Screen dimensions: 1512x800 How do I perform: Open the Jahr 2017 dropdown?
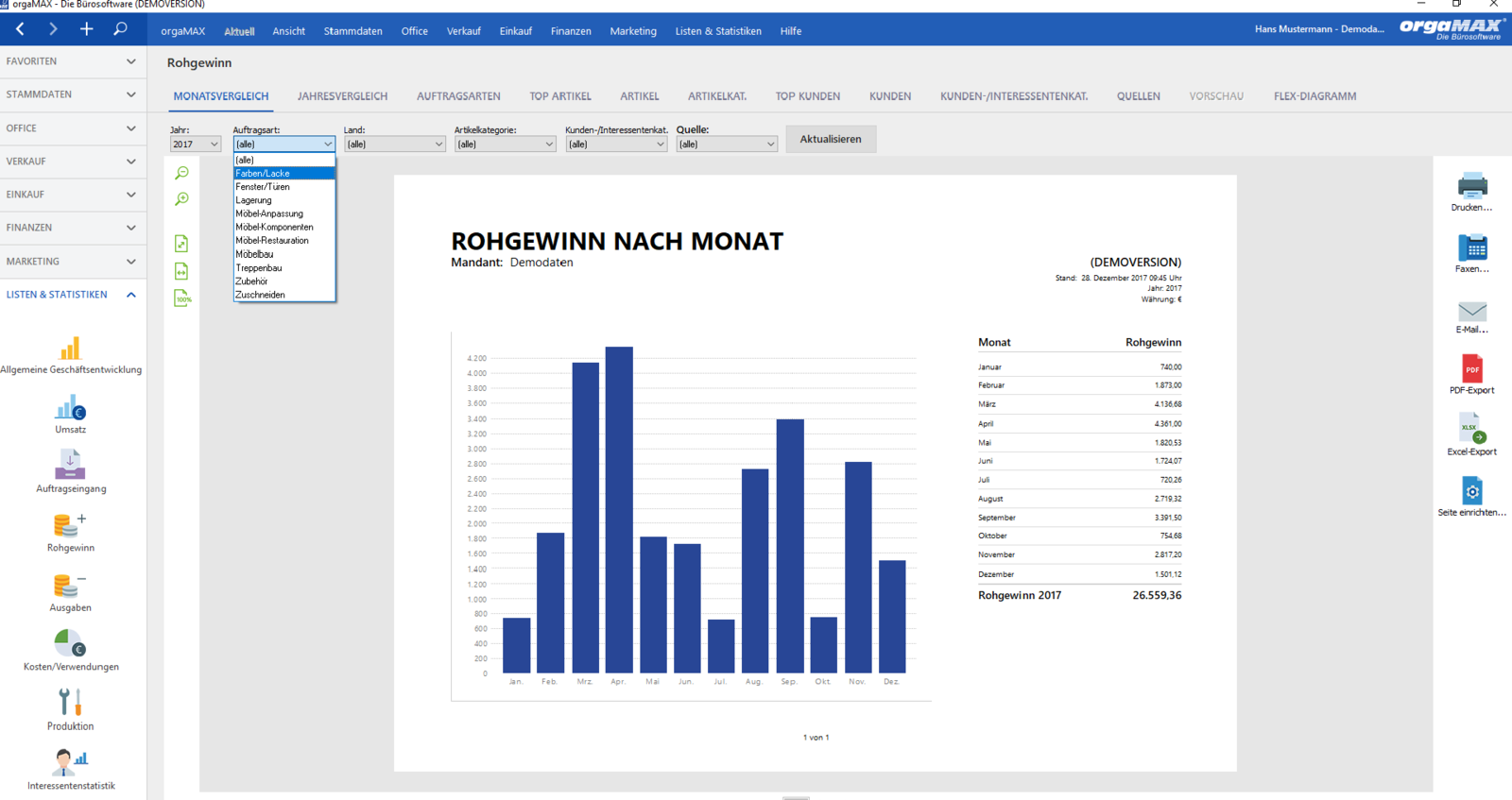[195, 144]
